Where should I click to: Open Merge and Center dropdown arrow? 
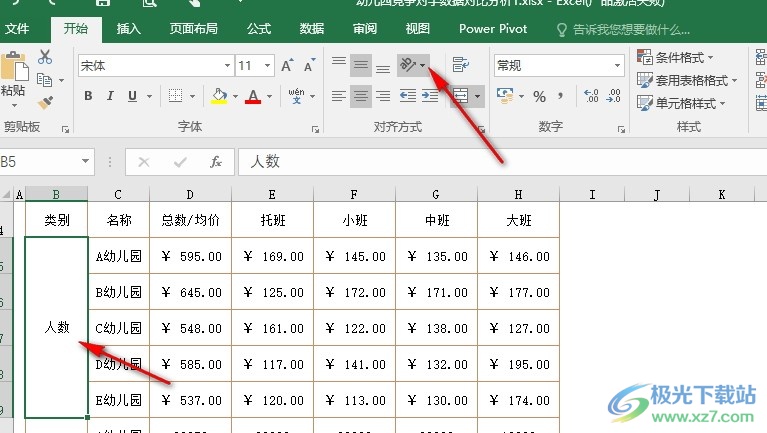[x=477, y=96]
